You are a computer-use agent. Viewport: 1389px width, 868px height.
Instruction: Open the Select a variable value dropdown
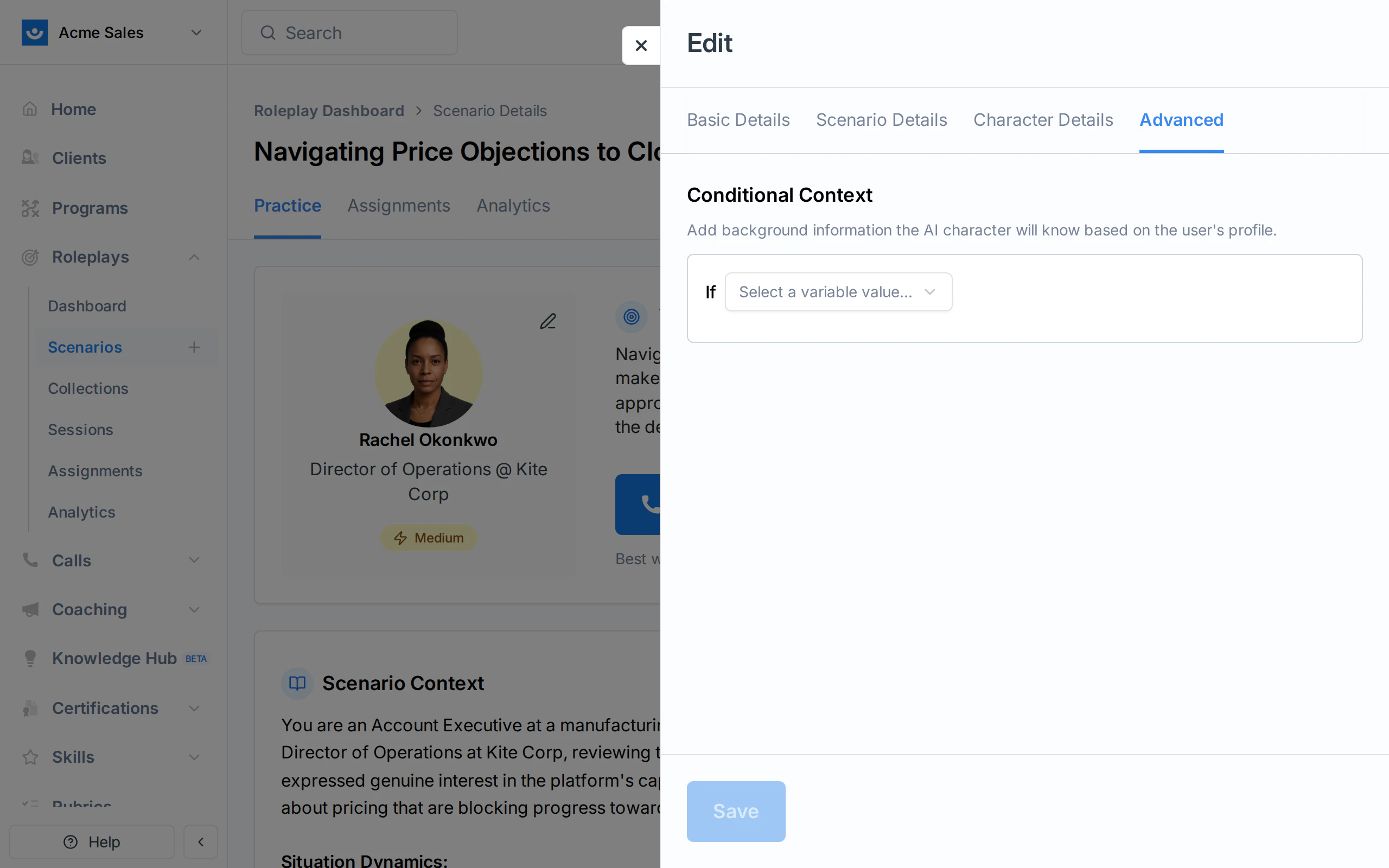pos(837,292)
